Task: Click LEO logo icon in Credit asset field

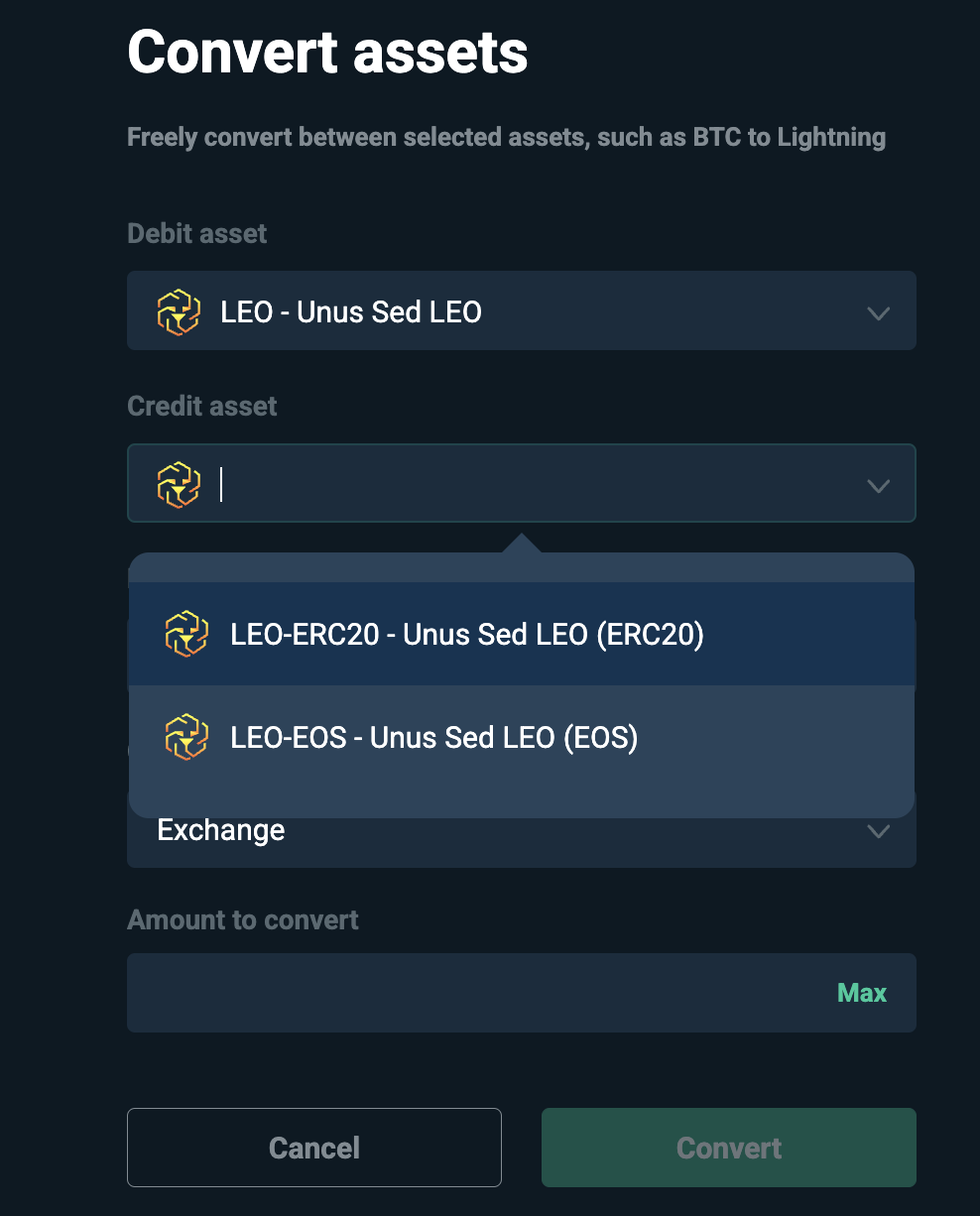Action: [179, 484]
